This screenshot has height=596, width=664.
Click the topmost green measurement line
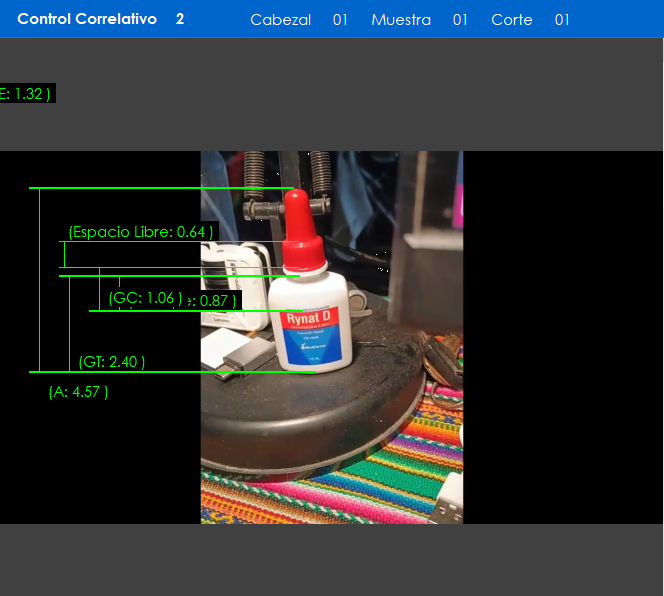(x=160, y=188)
